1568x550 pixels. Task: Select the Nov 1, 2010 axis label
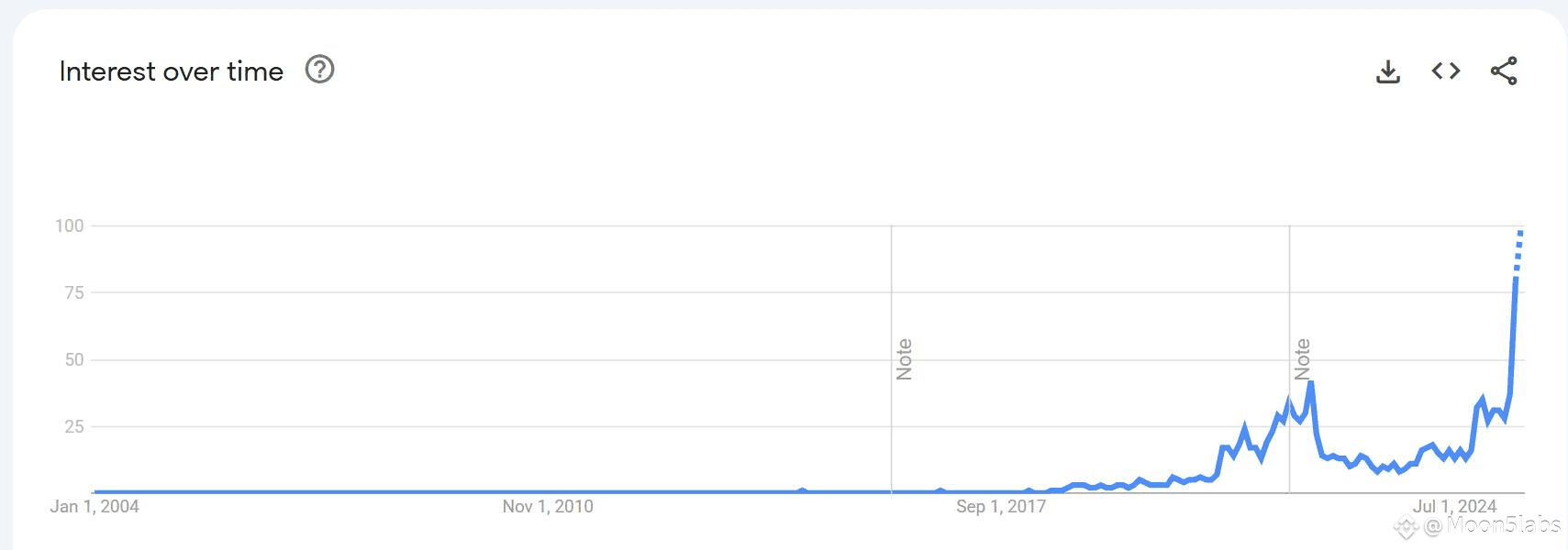click(548, 506)
